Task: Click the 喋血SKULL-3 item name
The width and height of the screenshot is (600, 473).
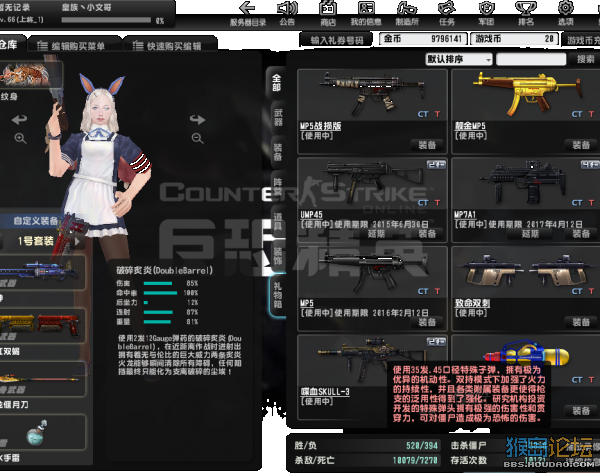Action: tap(325, 392)
